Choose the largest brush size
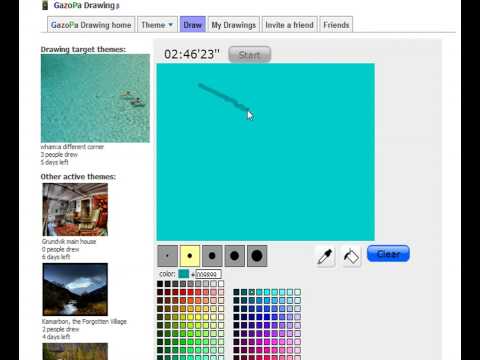The width and height of the screenshot is (480, 360). [257, 256]
